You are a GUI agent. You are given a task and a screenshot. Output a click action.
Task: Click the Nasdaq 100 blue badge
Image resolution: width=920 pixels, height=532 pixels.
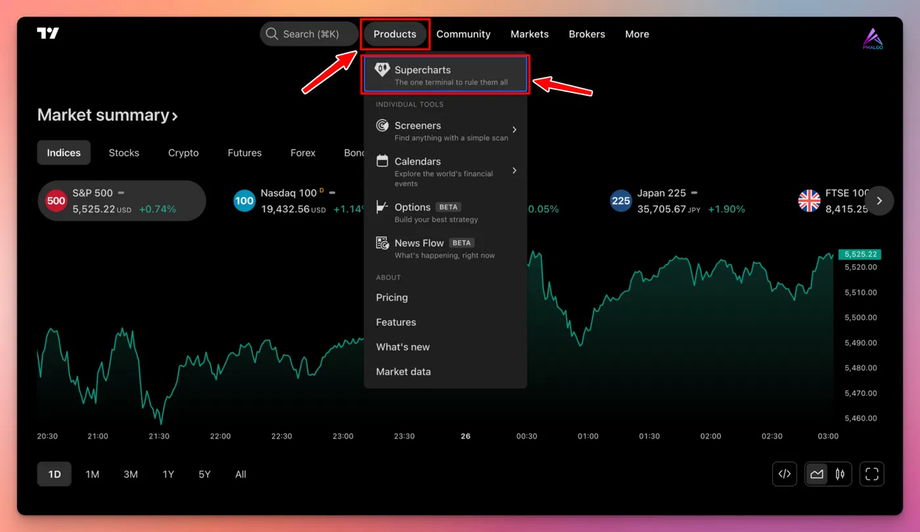244,201
